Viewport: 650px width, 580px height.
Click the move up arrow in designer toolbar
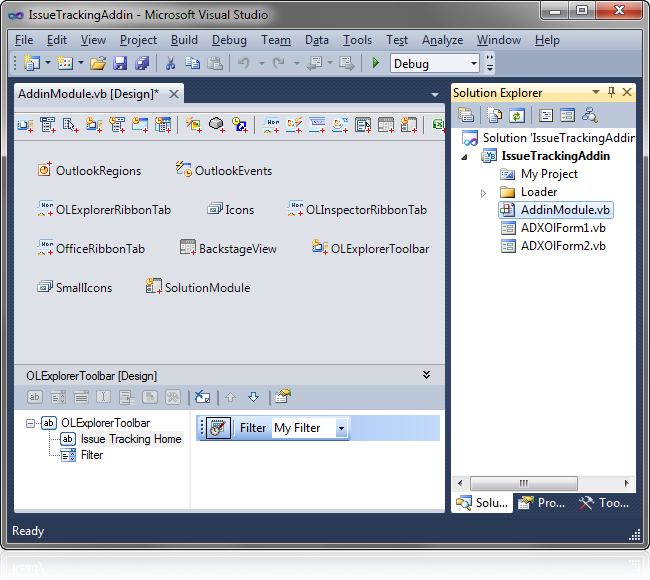(x=230, y=397)
